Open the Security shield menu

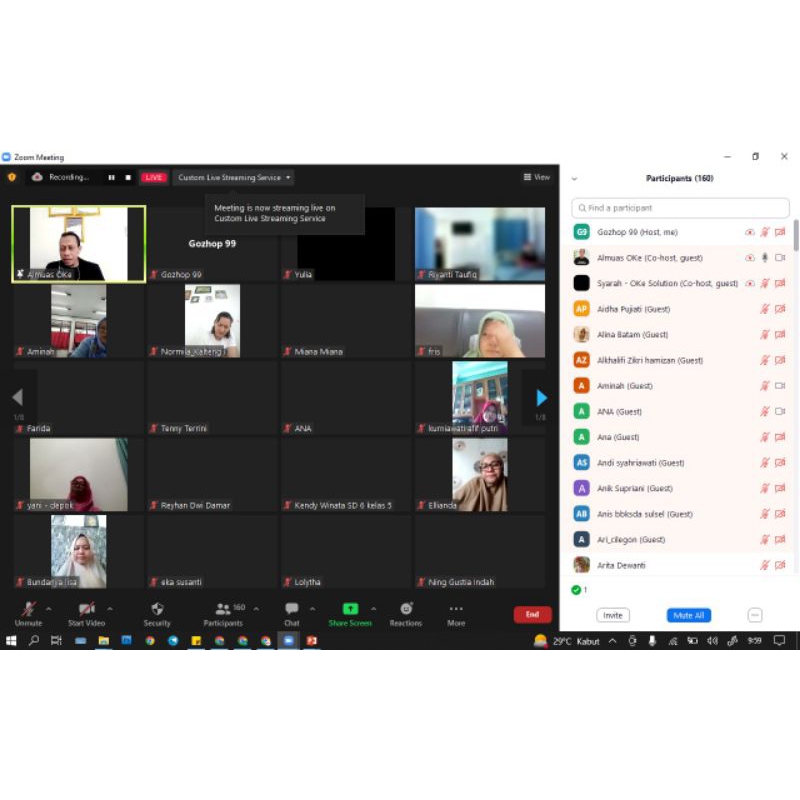157,610
